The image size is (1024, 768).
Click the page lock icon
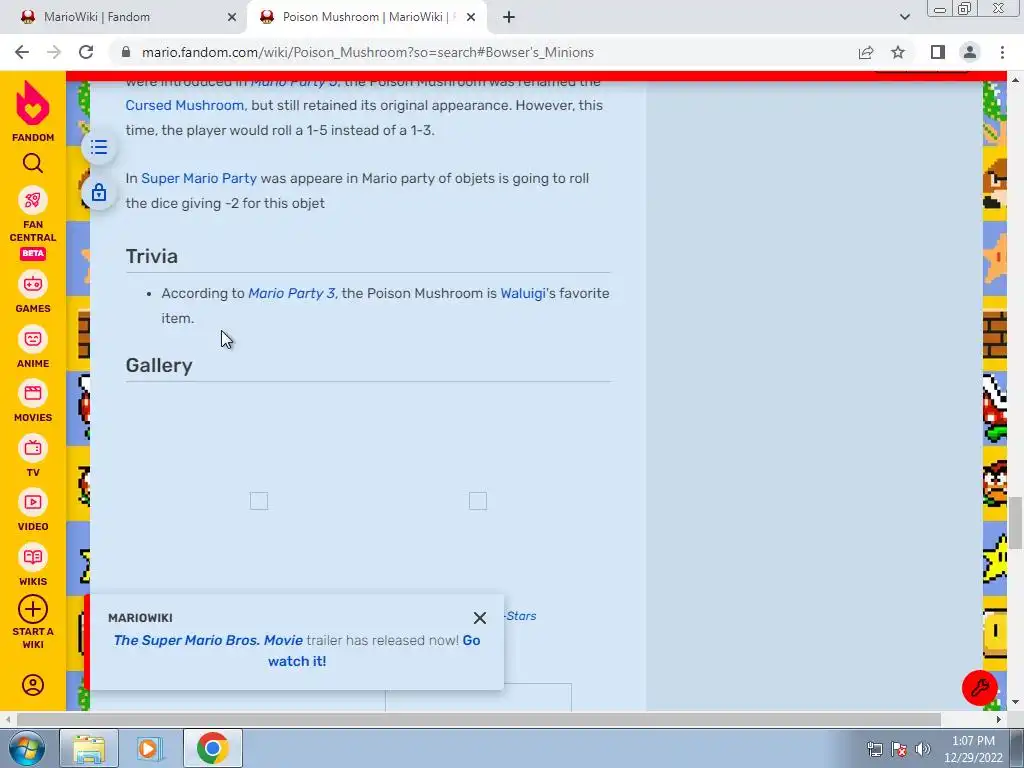pos(99,193)
